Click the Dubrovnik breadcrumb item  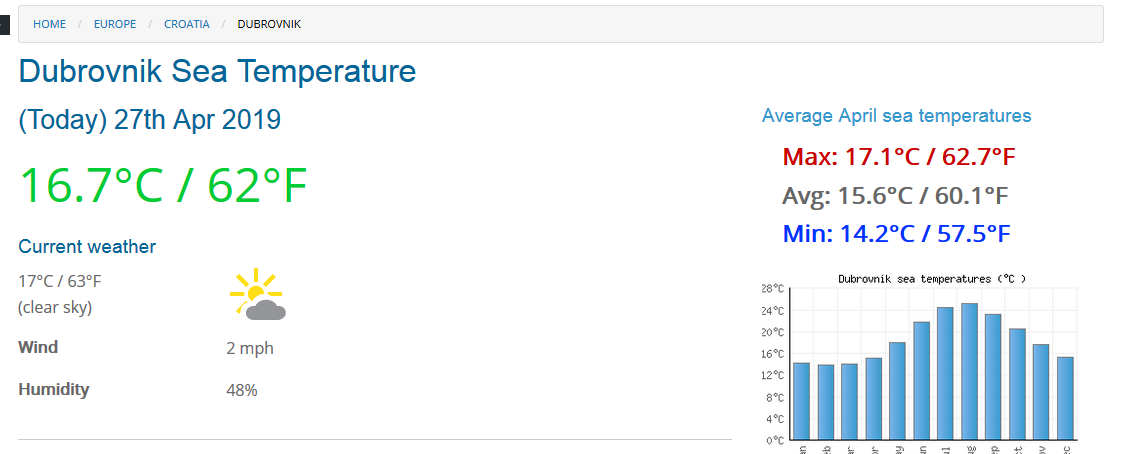[269, 24]
